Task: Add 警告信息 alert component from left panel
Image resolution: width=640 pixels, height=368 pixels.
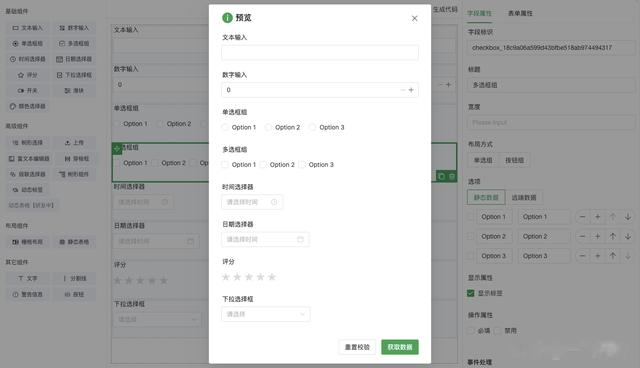Action: tap(27, 295)
